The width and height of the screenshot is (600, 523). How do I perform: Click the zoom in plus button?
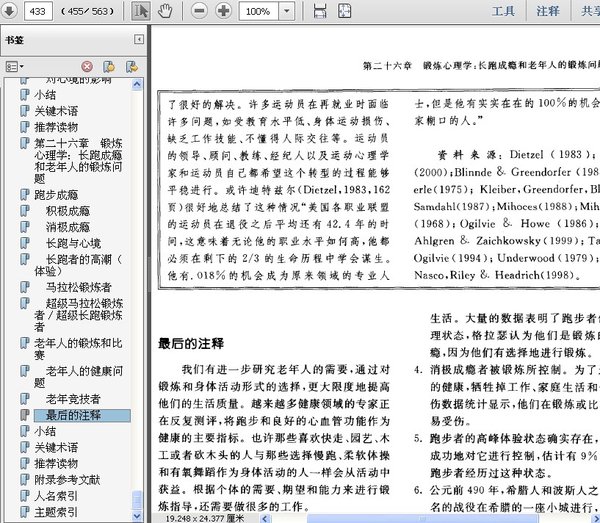click(223, 12)
